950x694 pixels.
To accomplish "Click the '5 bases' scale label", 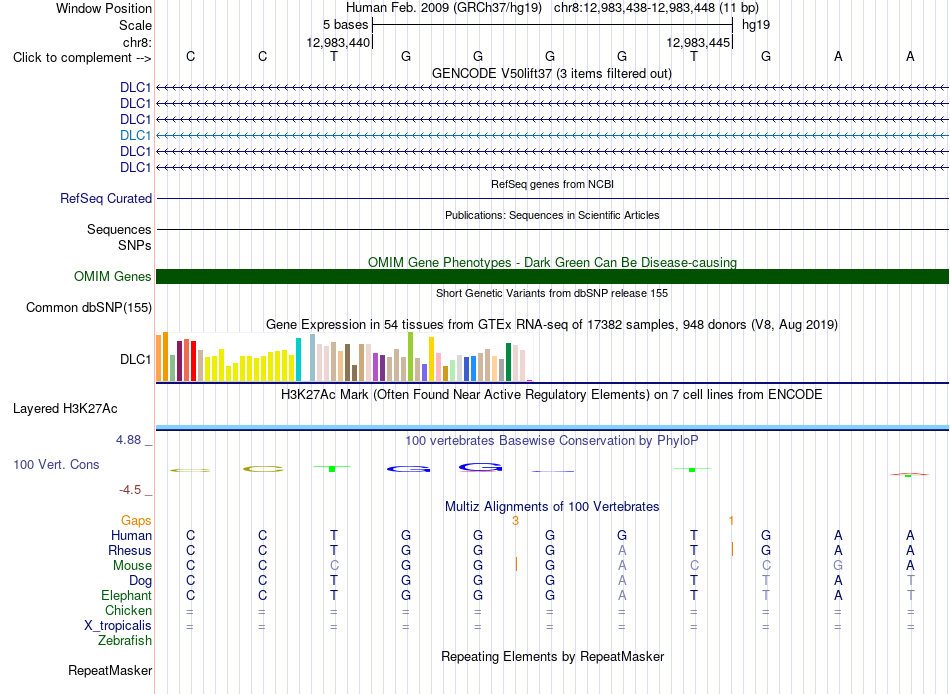I will pos(345,25).
